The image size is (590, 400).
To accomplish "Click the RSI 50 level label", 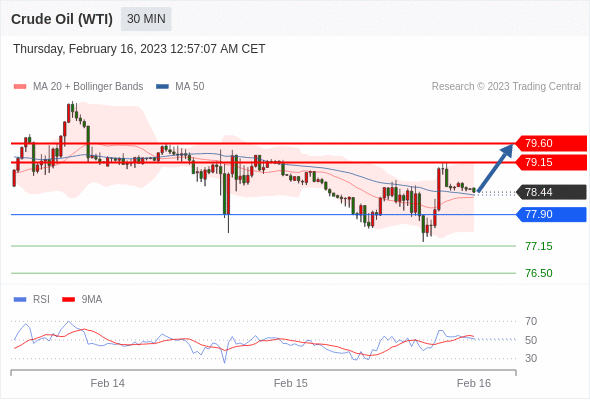I will 531,340.
